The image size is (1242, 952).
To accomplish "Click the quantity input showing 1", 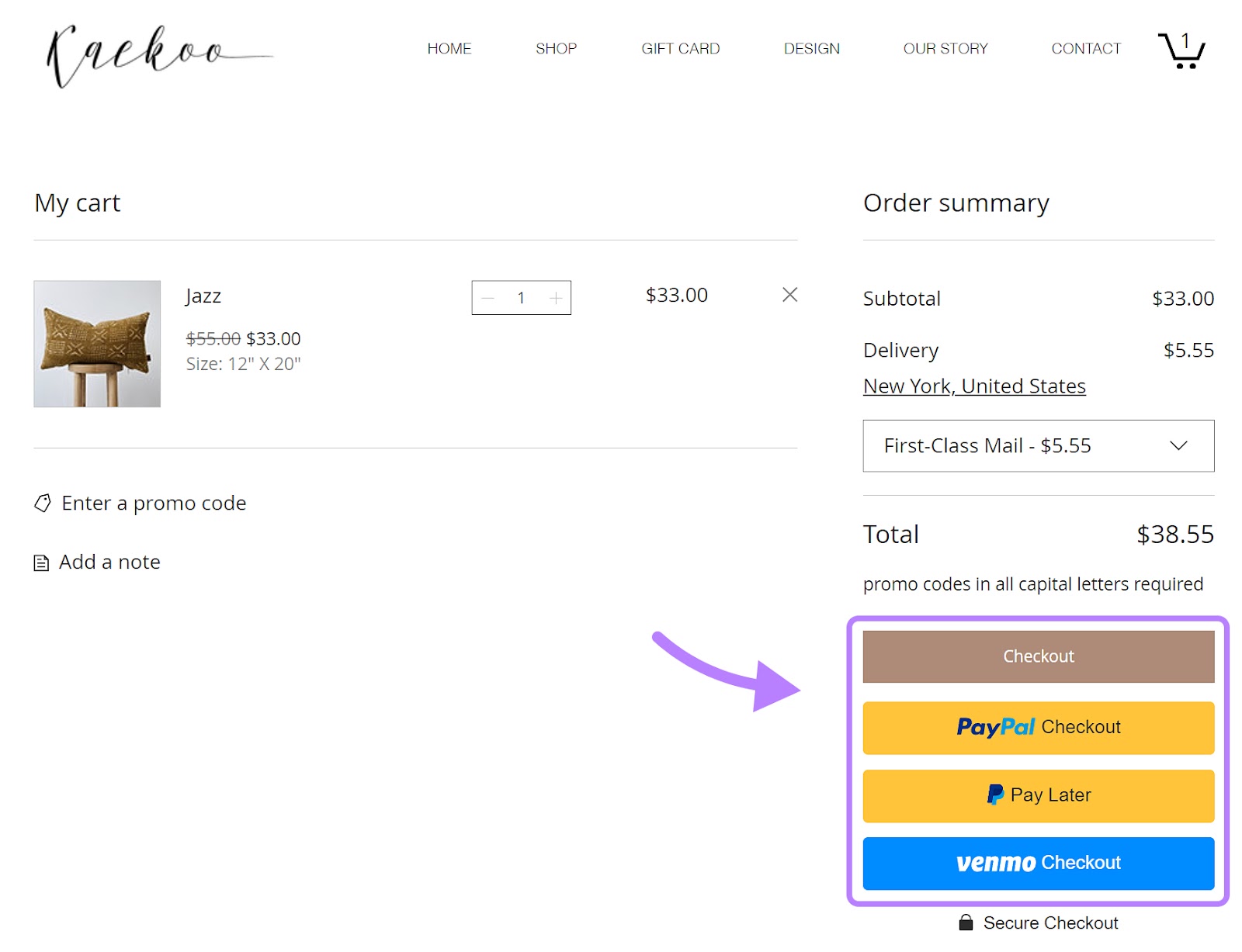I will point(521,297).
